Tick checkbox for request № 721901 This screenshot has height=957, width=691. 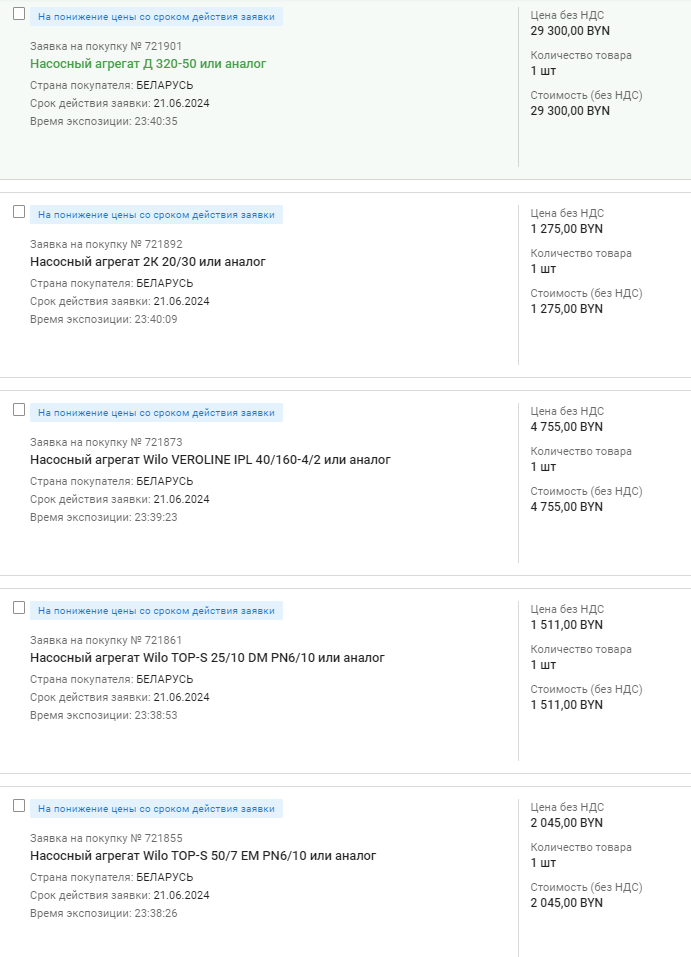click(19, 14)
